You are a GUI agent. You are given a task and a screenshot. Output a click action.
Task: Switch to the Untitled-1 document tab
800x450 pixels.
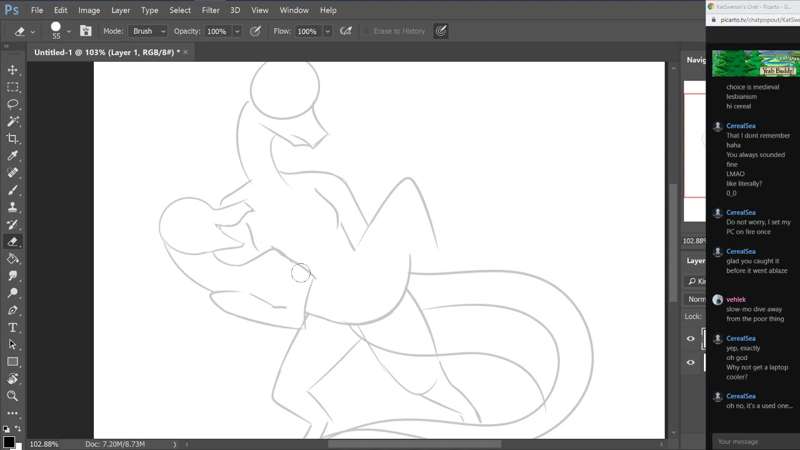click(107, 52)
